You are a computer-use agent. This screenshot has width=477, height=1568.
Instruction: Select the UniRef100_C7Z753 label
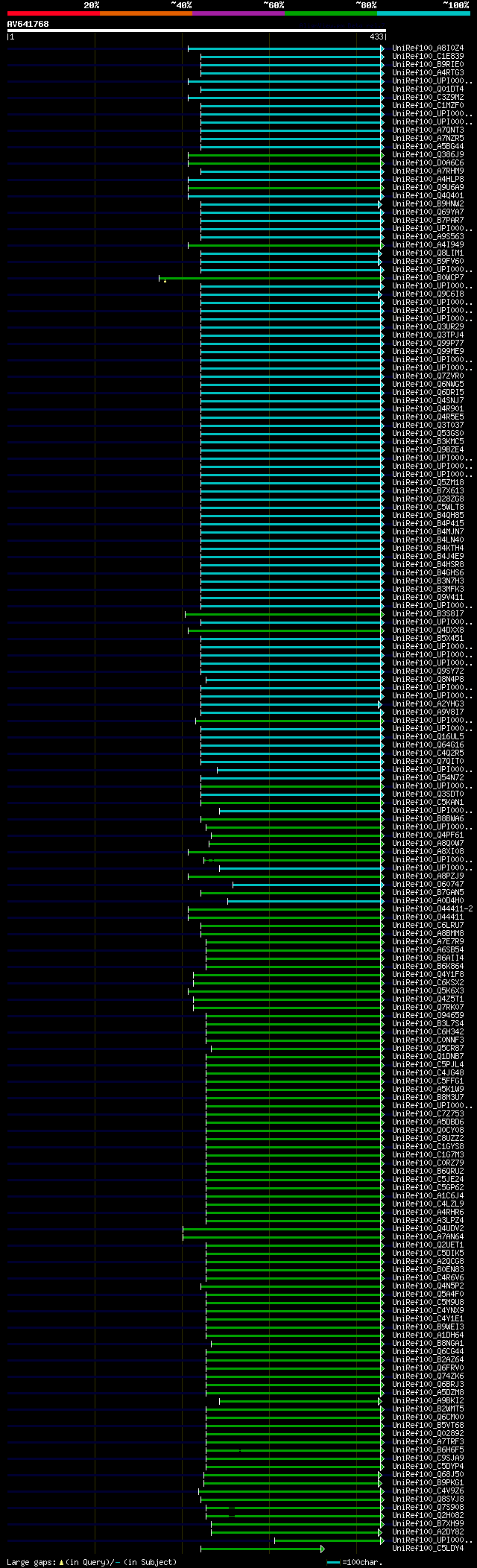point(428,1114)
